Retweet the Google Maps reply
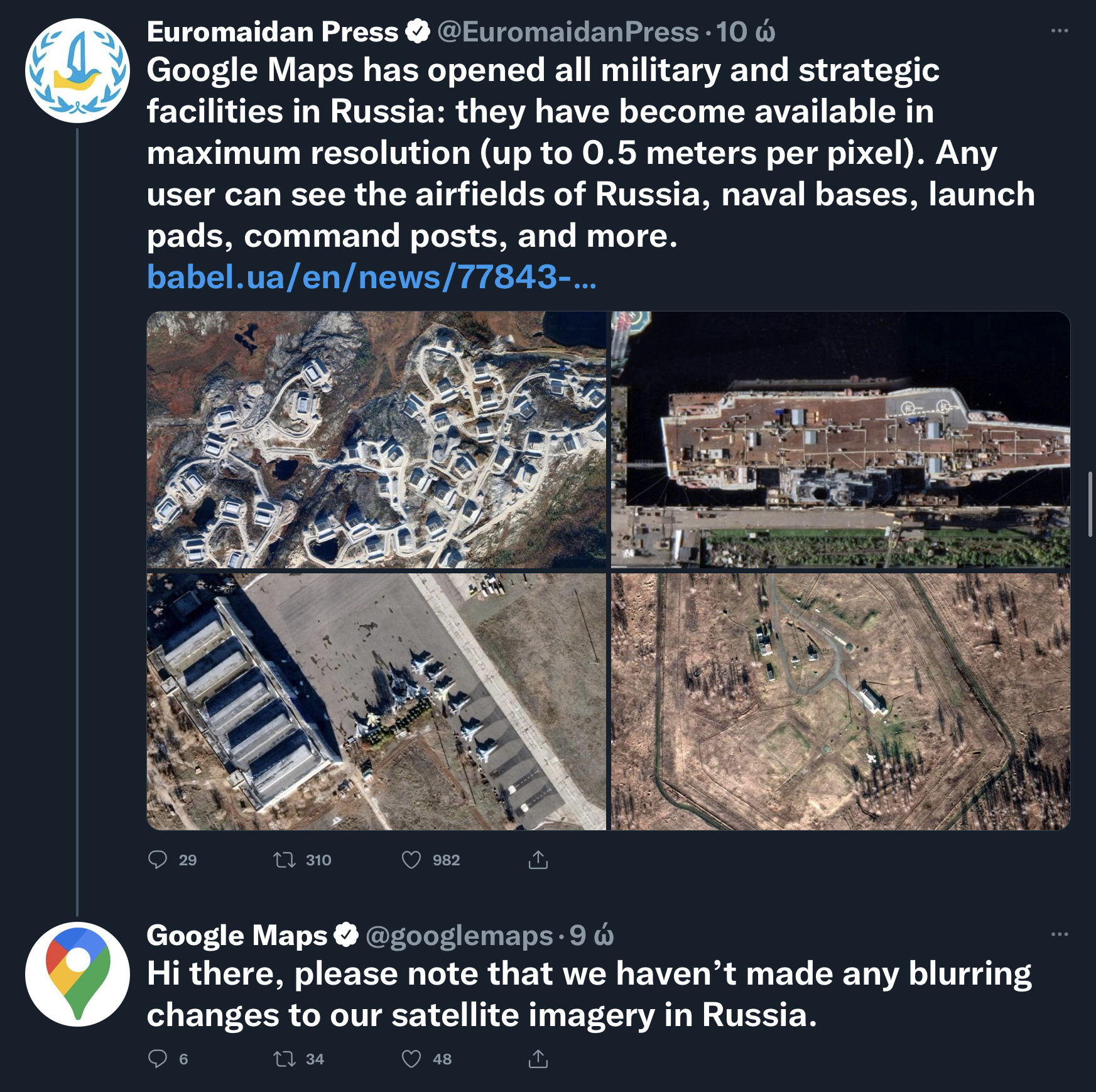The height and width of the screenshot is (1092, 1096). (285, 1059)
